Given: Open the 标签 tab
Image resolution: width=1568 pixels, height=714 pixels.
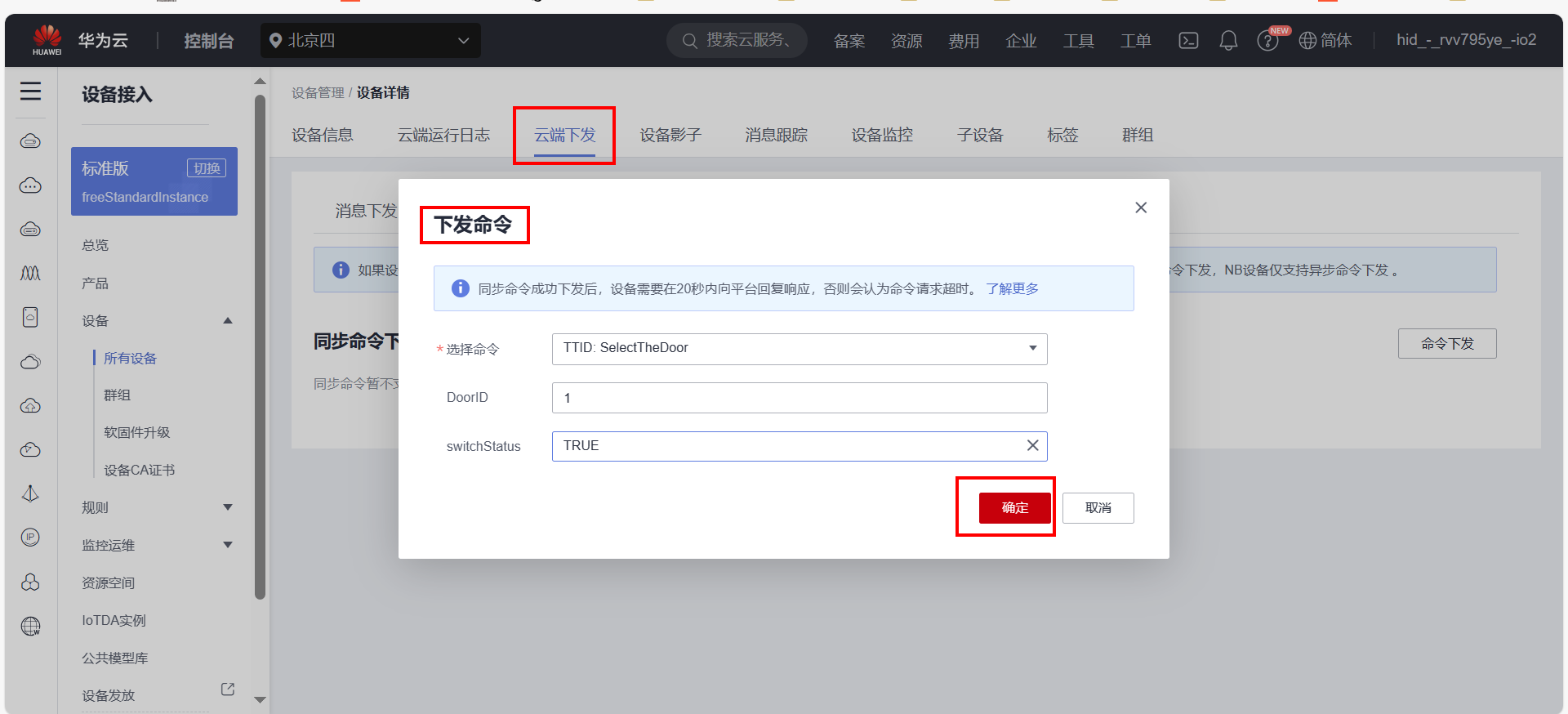Looking at the screenshot, I should [1062, 136].
